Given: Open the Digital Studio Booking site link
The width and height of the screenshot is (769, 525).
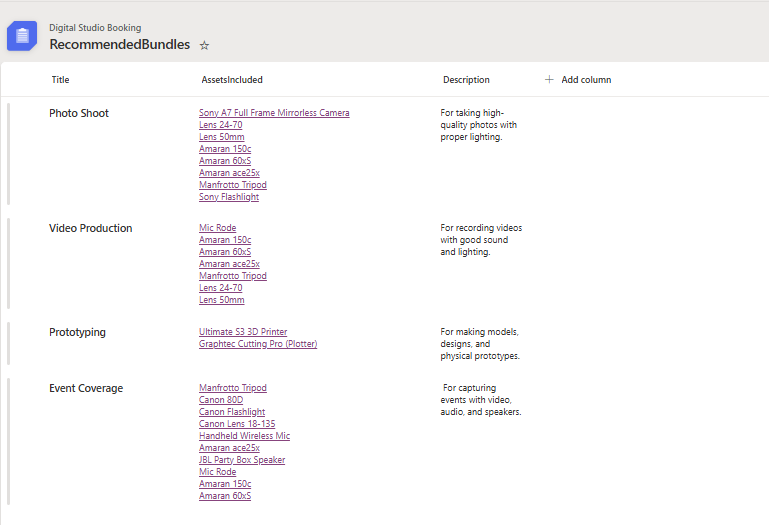Looking at the screenshot, I should [x=95, y=27].
